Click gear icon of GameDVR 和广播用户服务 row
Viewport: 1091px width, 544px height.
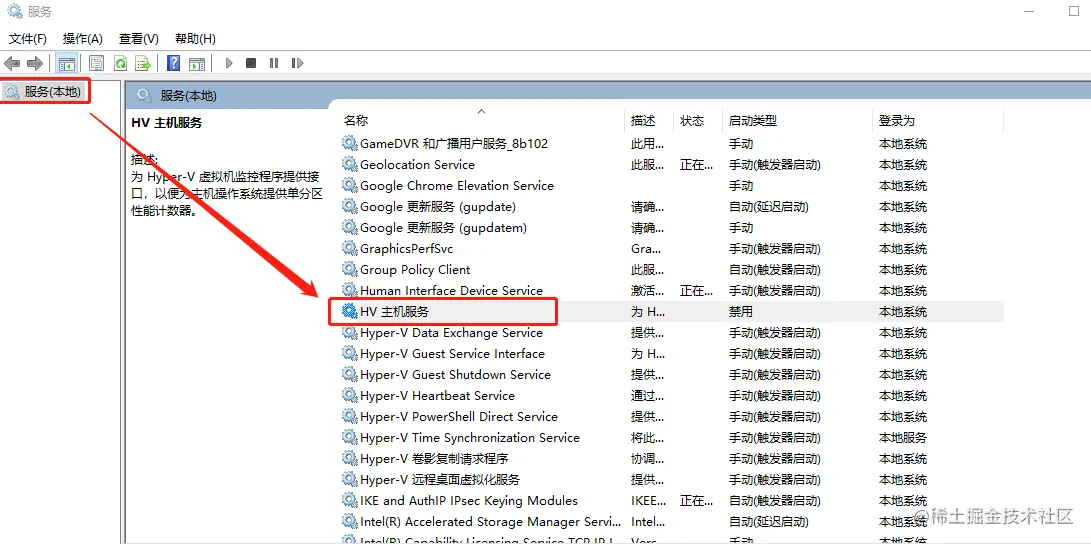pyautogui.click(x=349, y=143)
